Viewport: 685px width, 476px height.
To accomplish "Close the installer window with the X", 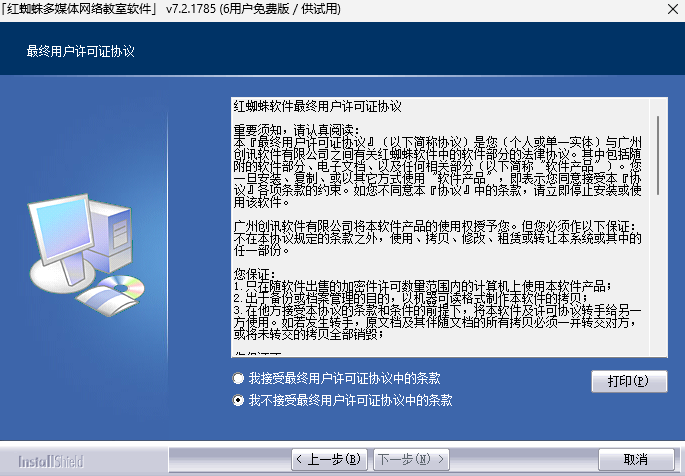I will pos(661,10).
